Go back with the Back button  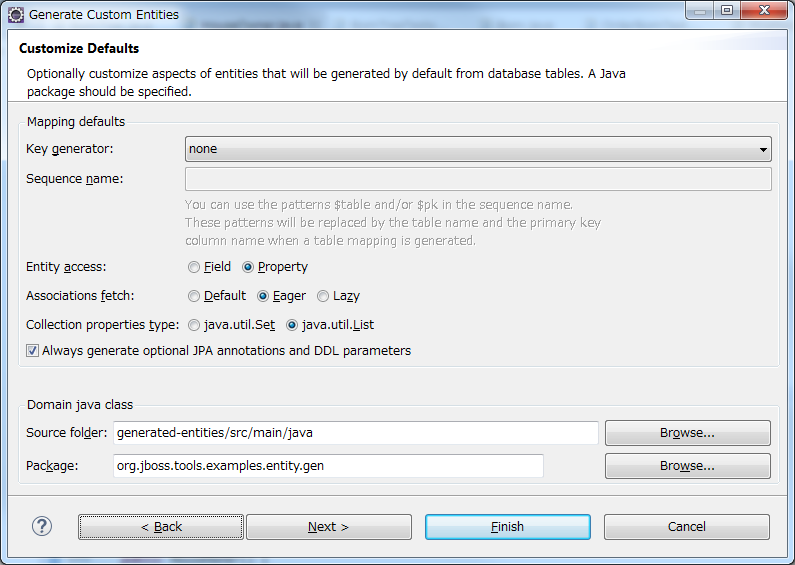161,527
